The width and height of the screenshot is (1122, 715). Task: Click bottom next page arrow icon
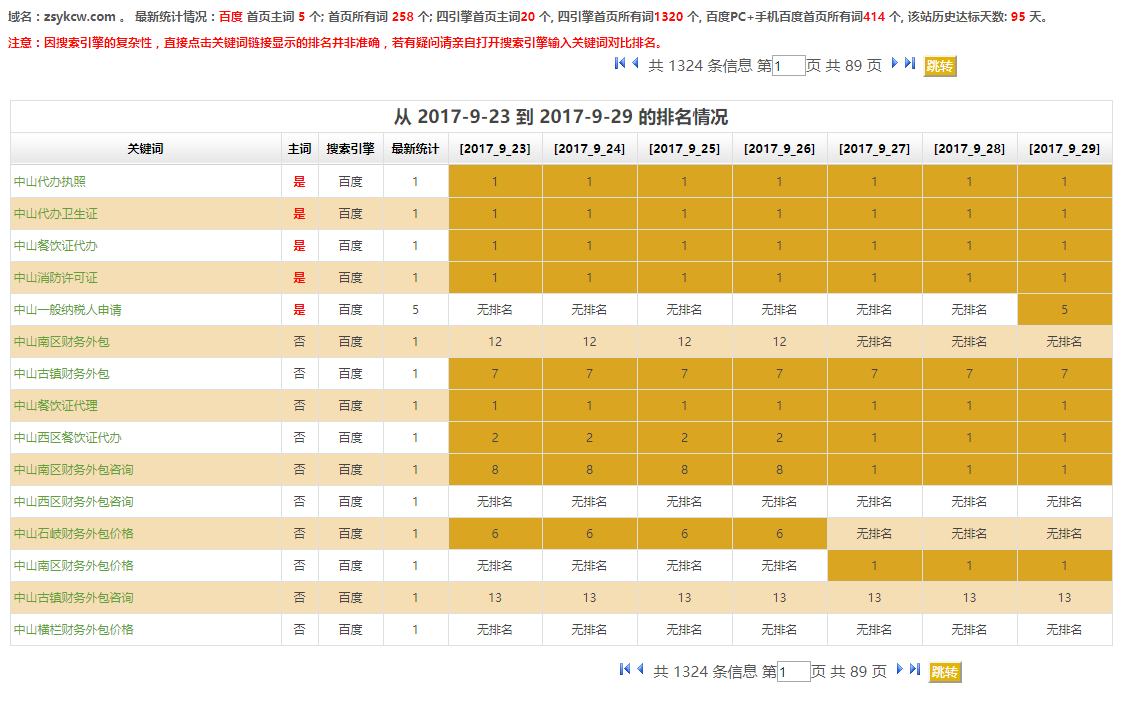(x=900, y=670)
